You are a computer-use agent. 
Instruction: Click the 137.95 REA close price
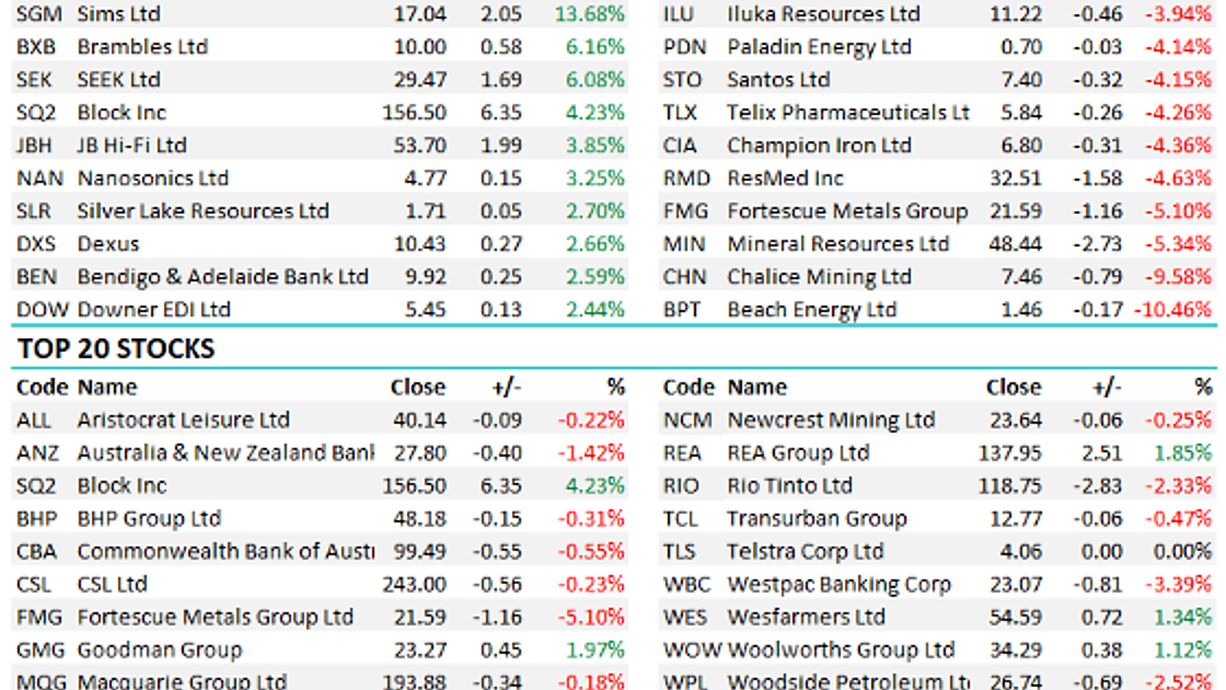pos(1009,453)
